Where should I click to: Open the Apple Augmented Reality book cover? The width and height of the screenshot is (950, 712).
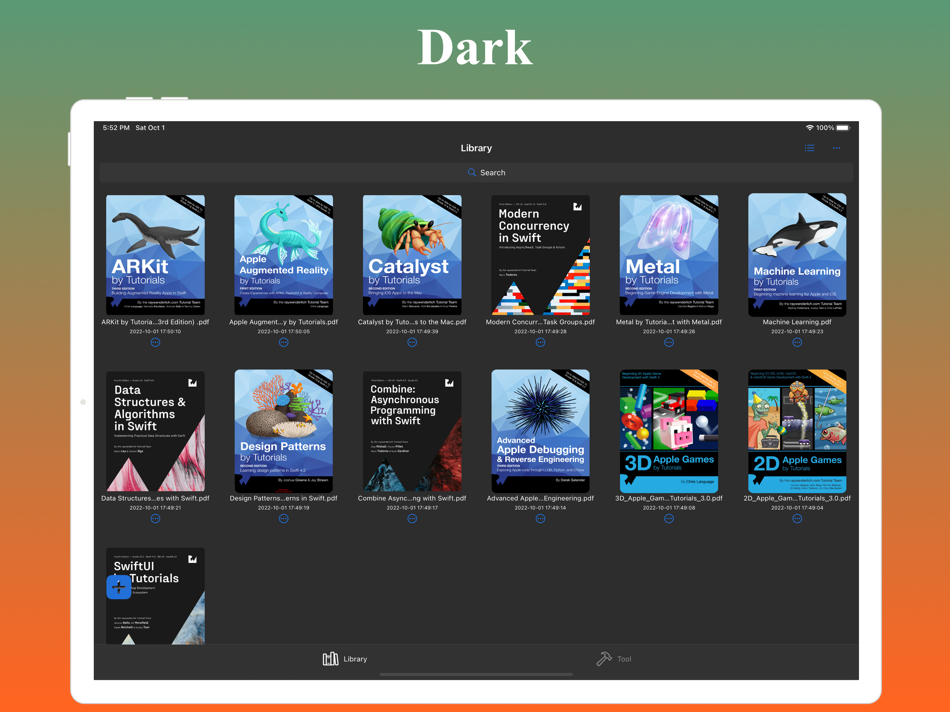pos(284,255)
